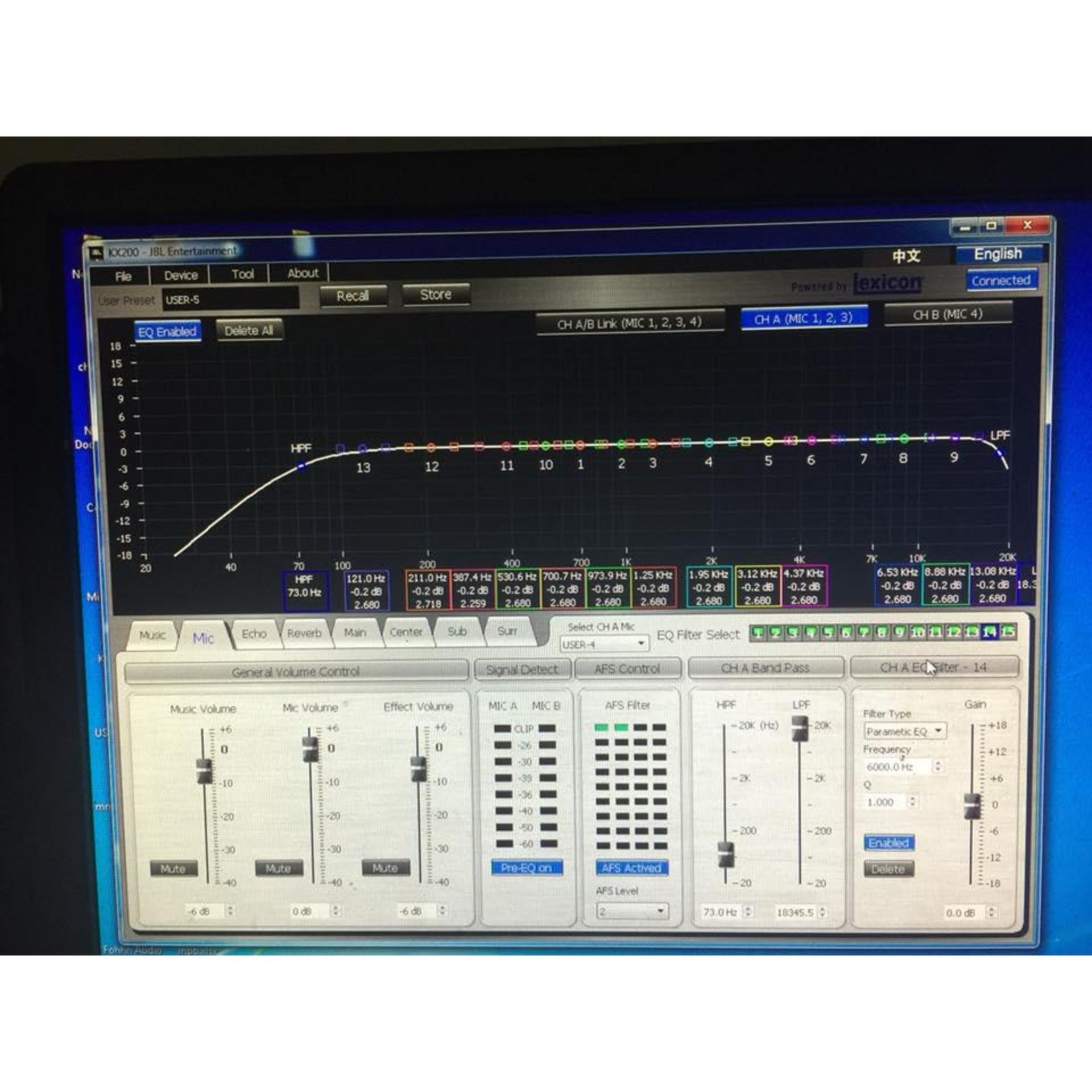Select EQ filter number 4
The width and height of the screenshot is (1092, 1092).
810,632
